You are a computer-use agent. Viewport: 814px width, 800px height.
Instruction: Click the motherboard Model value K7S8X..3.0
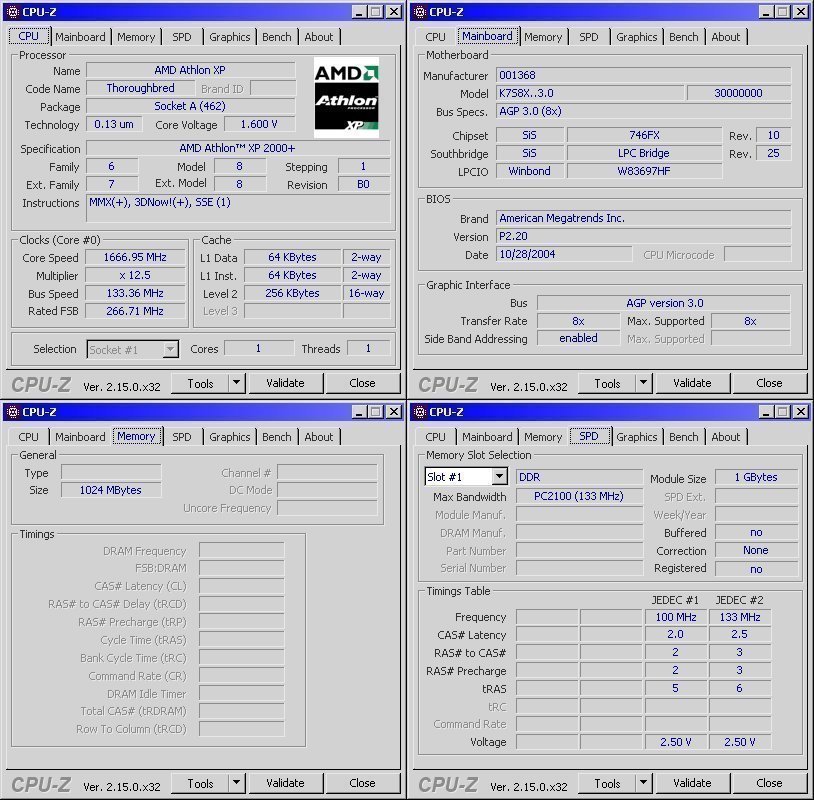point(590,93)
